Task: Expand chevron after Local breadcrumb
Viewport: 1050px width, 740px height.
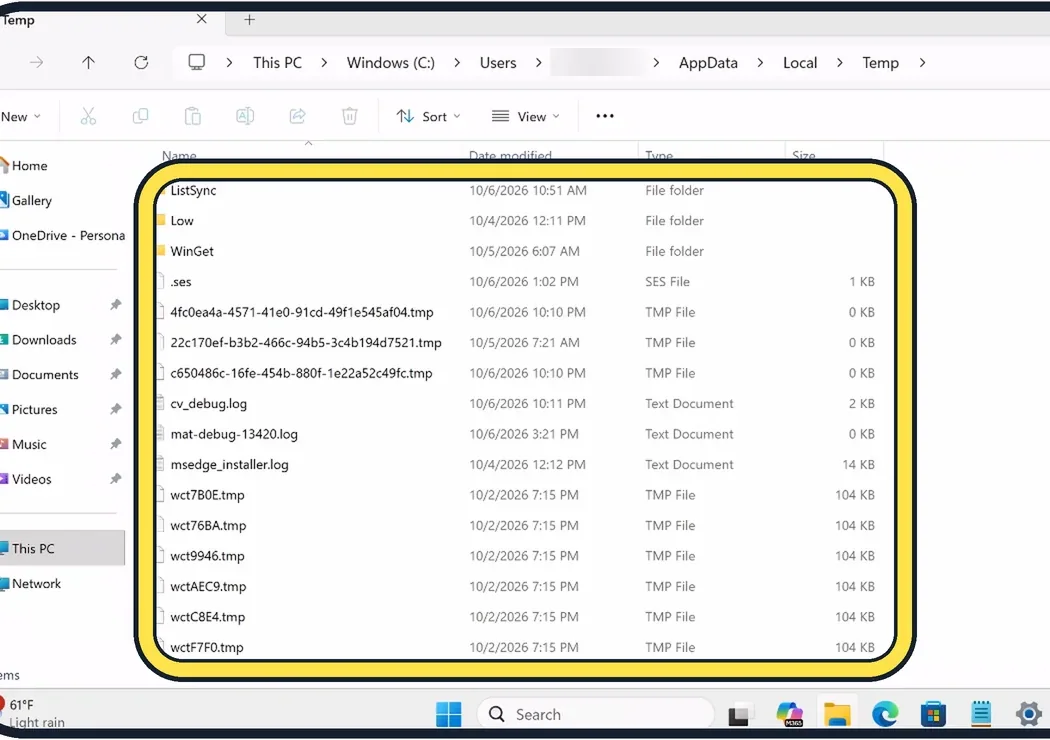Action: point(840,62)
